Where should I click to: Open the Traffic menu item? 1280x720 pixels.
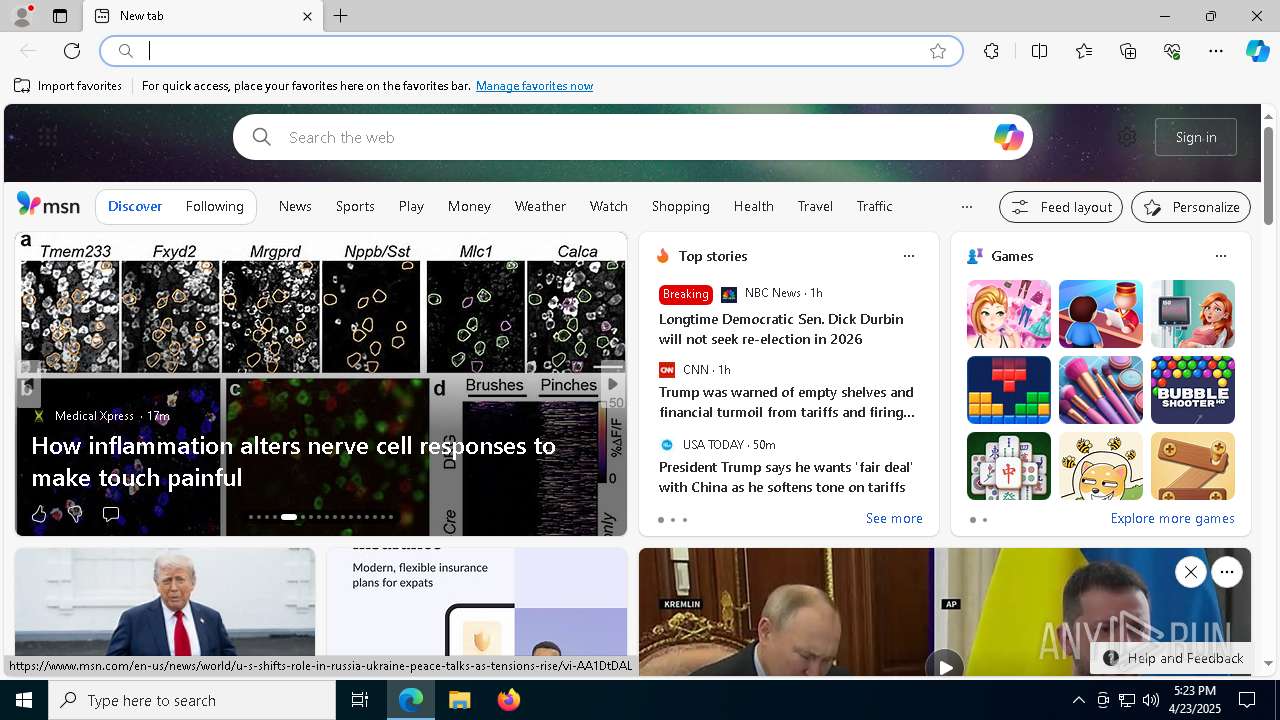coord(874,206)
